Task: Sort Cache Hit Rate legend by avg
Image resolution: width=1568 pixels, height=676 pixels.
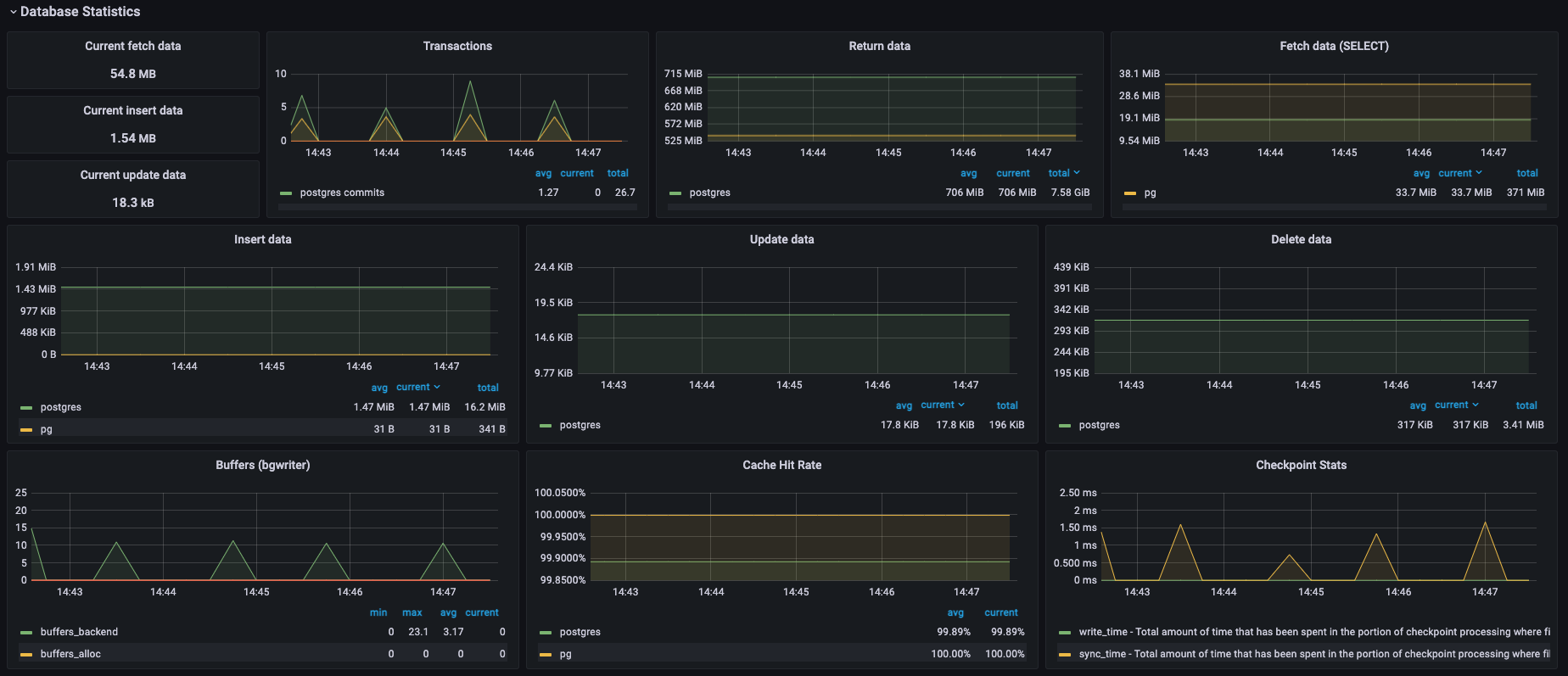Action: coord(955,612)
